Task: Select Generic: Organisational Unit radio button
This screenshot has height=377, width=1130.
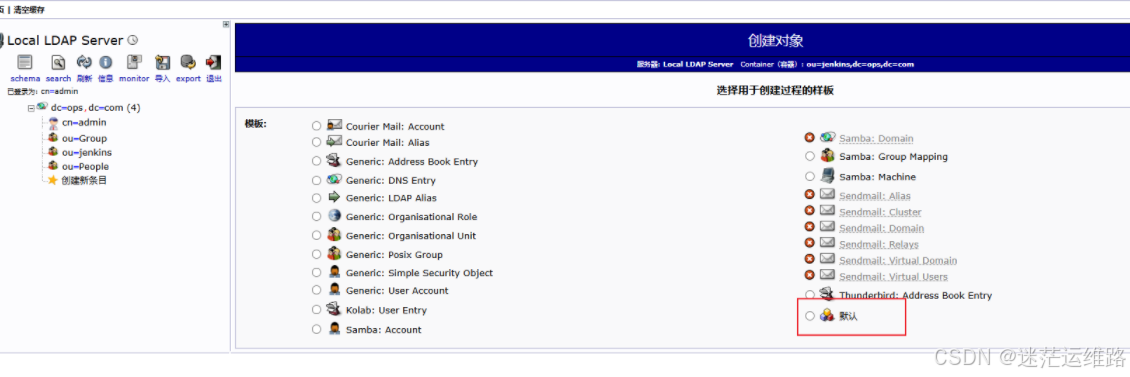Action: [316, 236]
